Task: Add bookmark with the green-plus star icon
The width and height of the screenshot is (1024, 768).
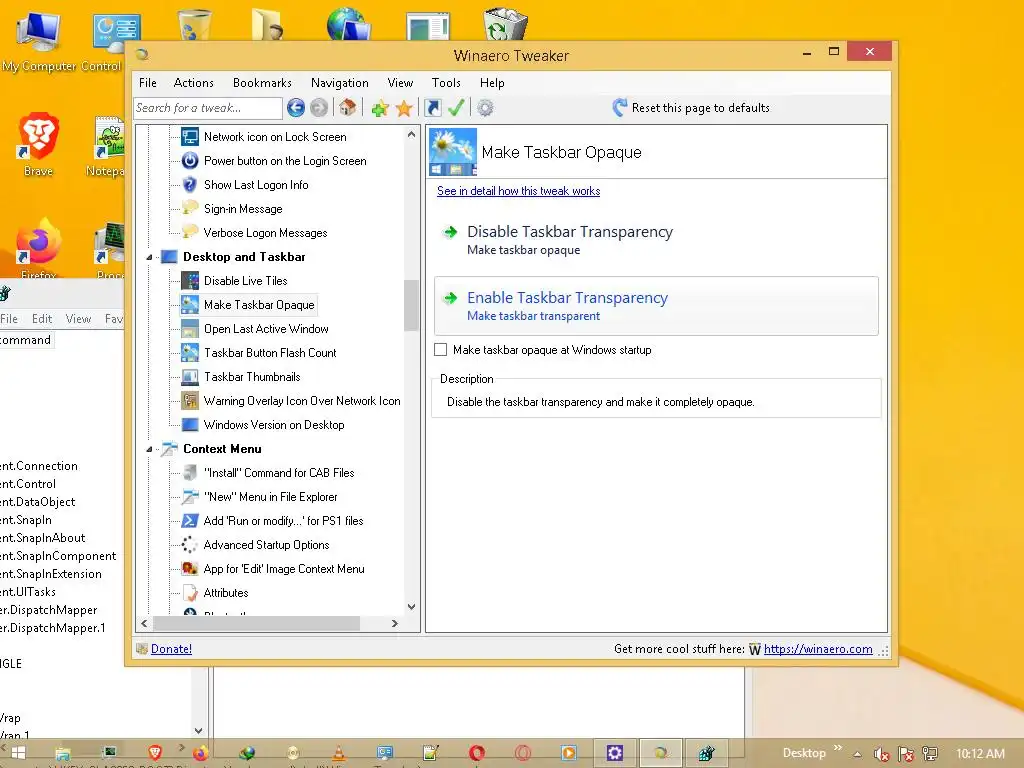Action: click(379, 108)
